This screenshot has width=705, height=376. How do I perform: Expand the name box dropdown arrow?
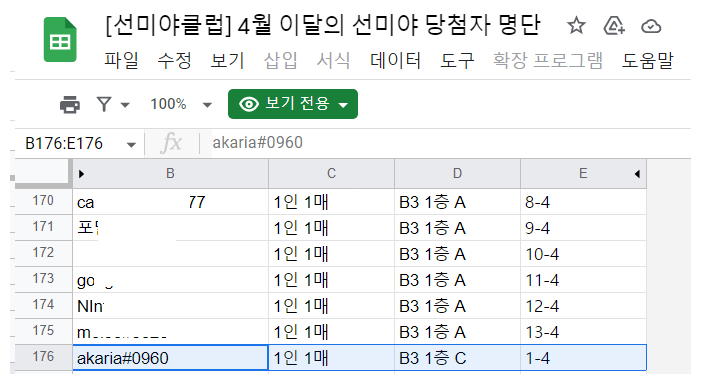[131, 145]
